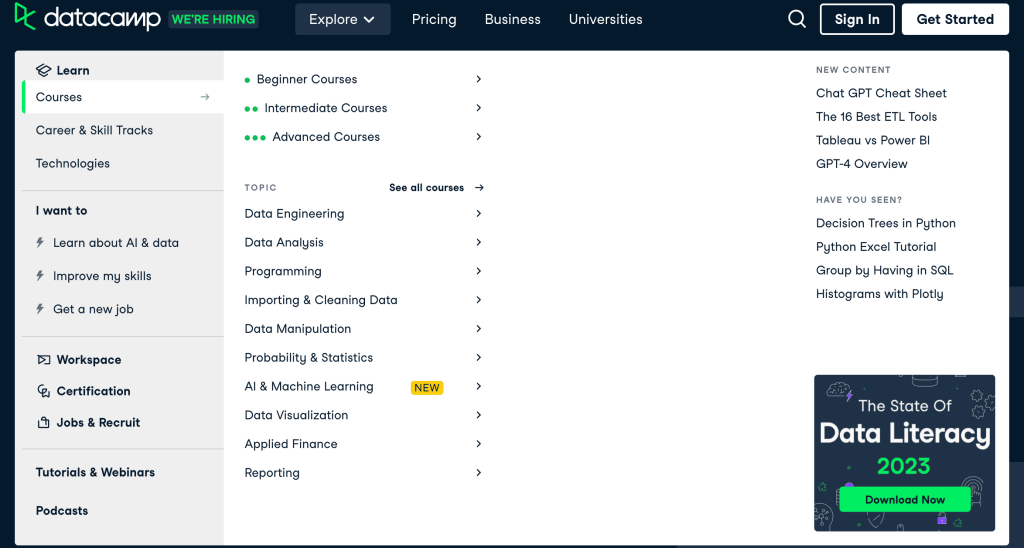
Task: Open Pricing in the top navigation
Action: click(434, 20)
